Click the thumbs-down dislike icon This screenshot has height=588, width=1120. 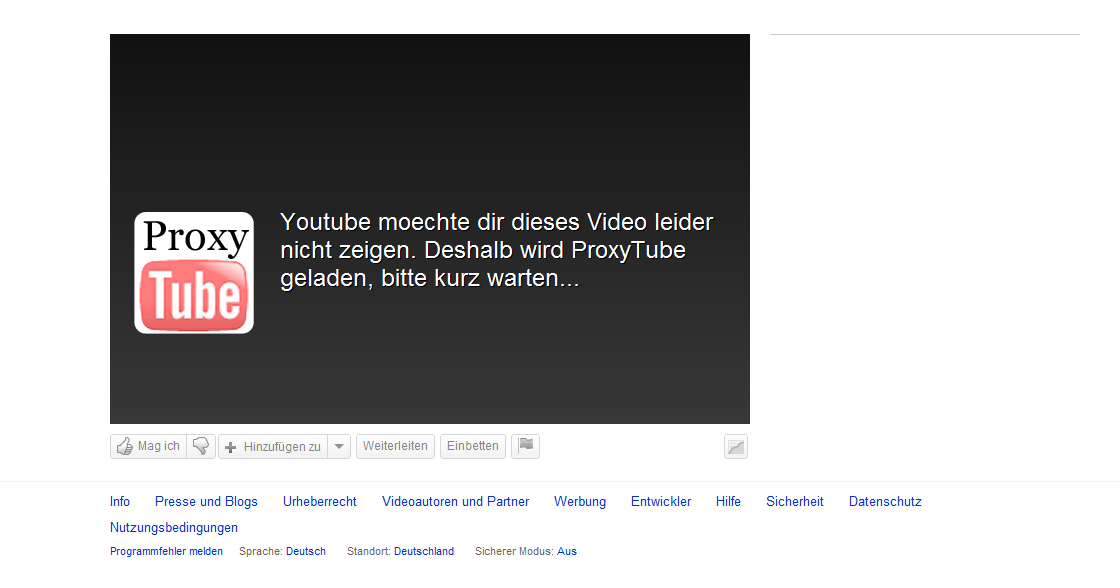(x=201, y=447)
